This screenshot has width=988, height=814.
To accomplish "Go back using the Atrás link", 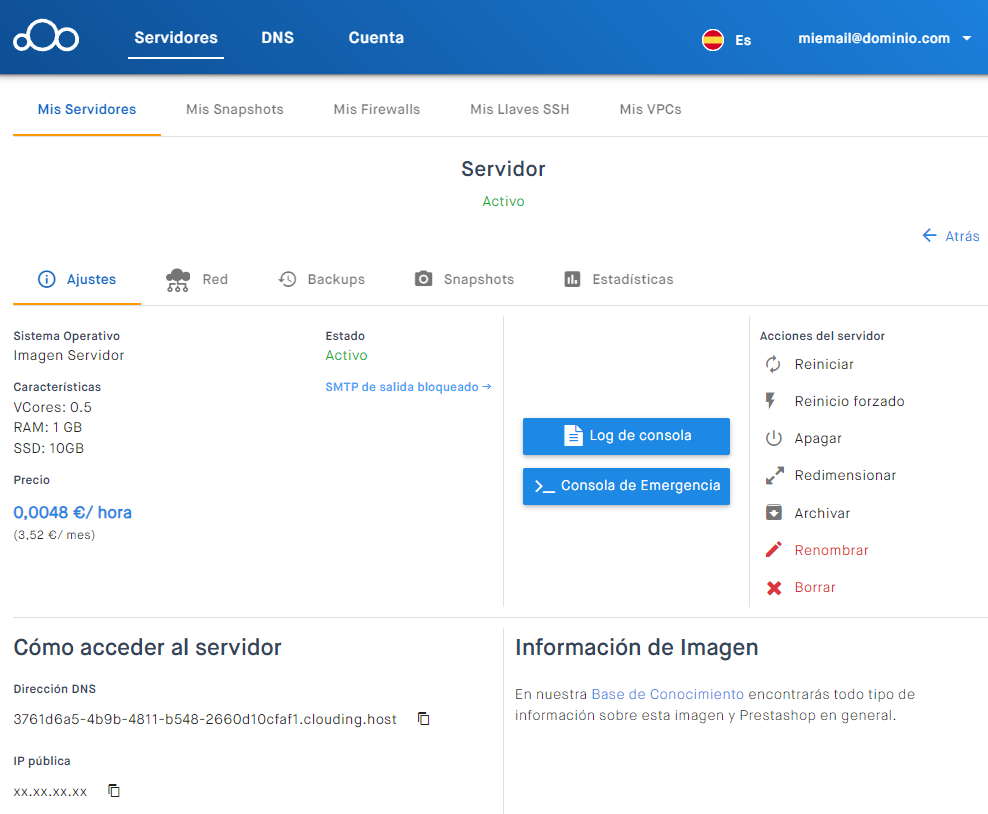I will [950, 236].
